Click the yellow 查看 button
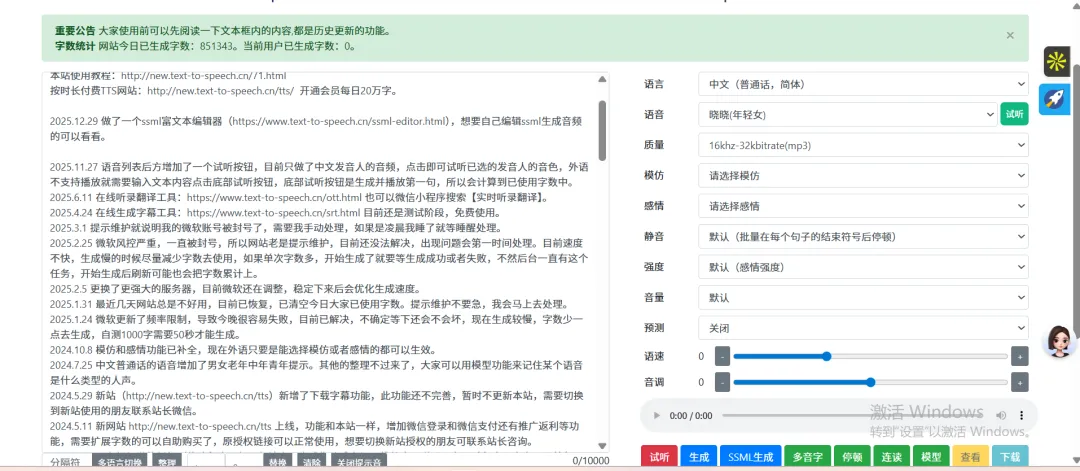The image size is (1080, 471). click(x=970, y=457)
